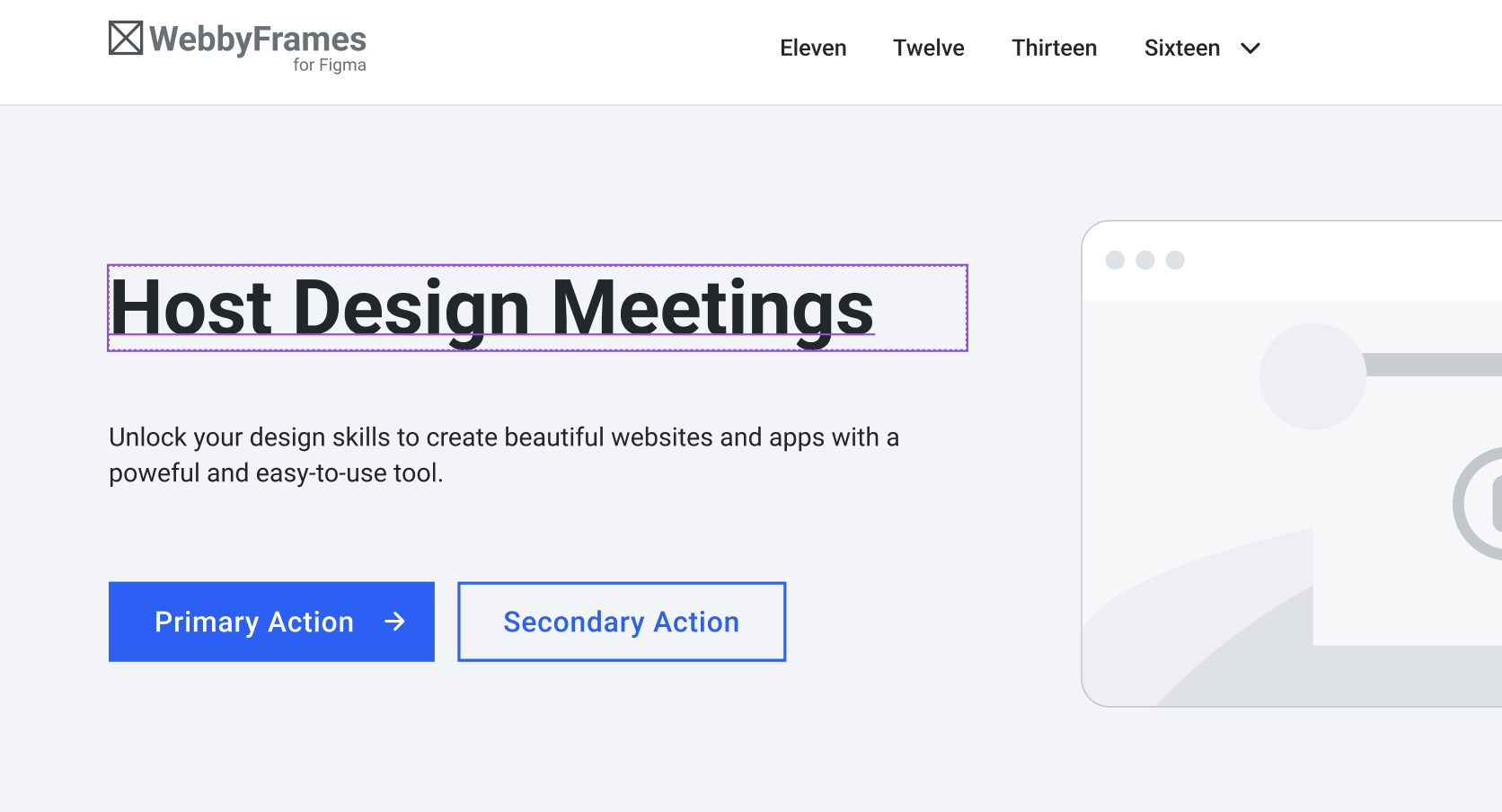Open the Eleven navigation item
Viewport: 1502px width, 812px height.
(813, 48)
